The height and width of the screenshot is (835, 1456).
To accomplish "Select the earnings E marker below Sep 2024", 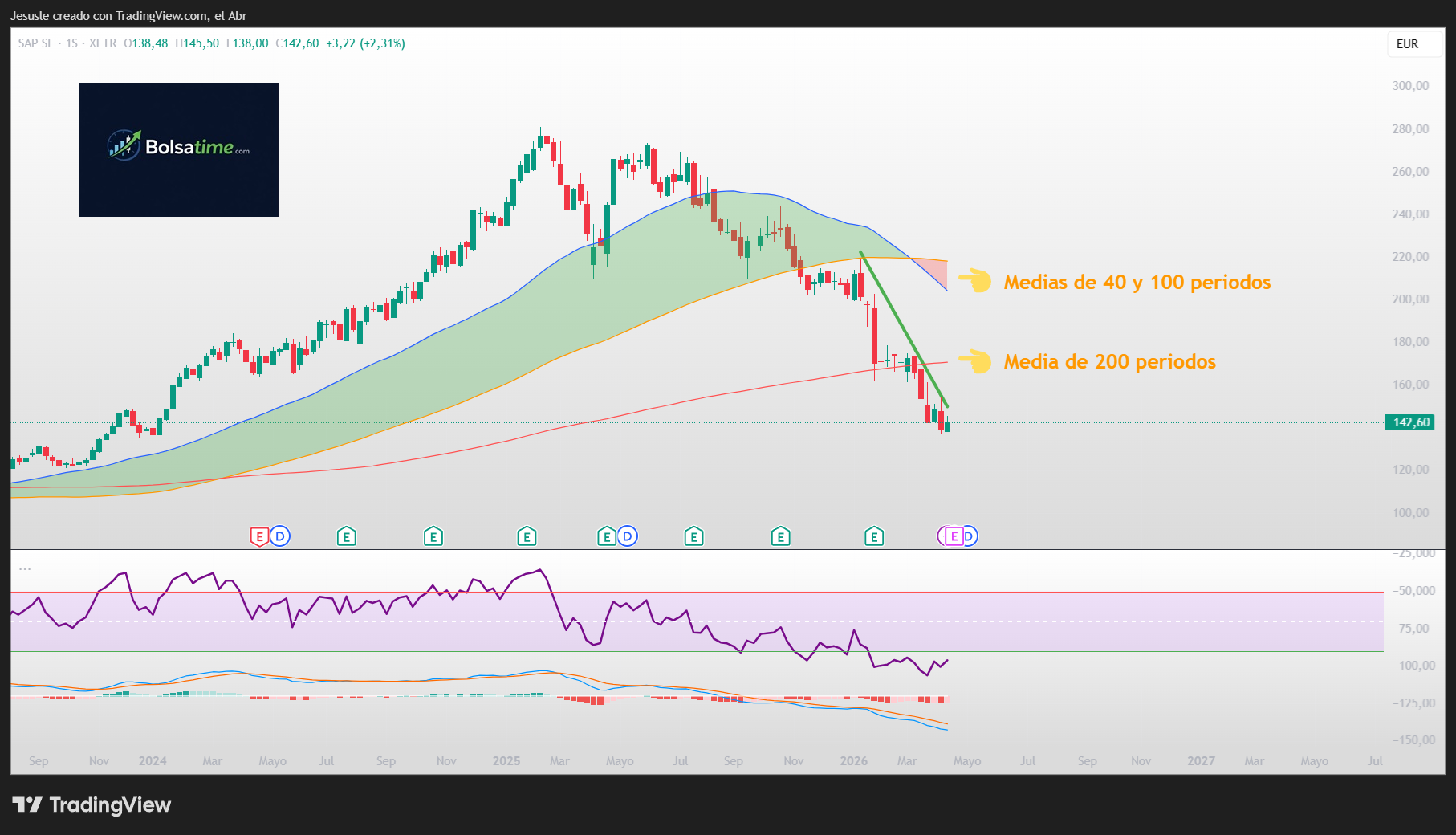I will pos(433,536).
